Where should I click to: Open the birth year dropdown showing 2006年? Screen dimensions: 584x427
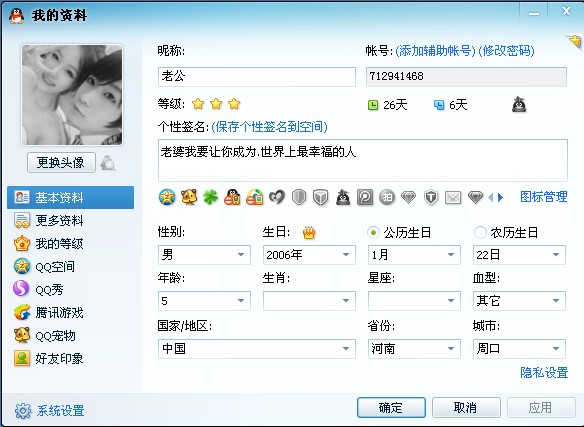(x=309, y=255)
